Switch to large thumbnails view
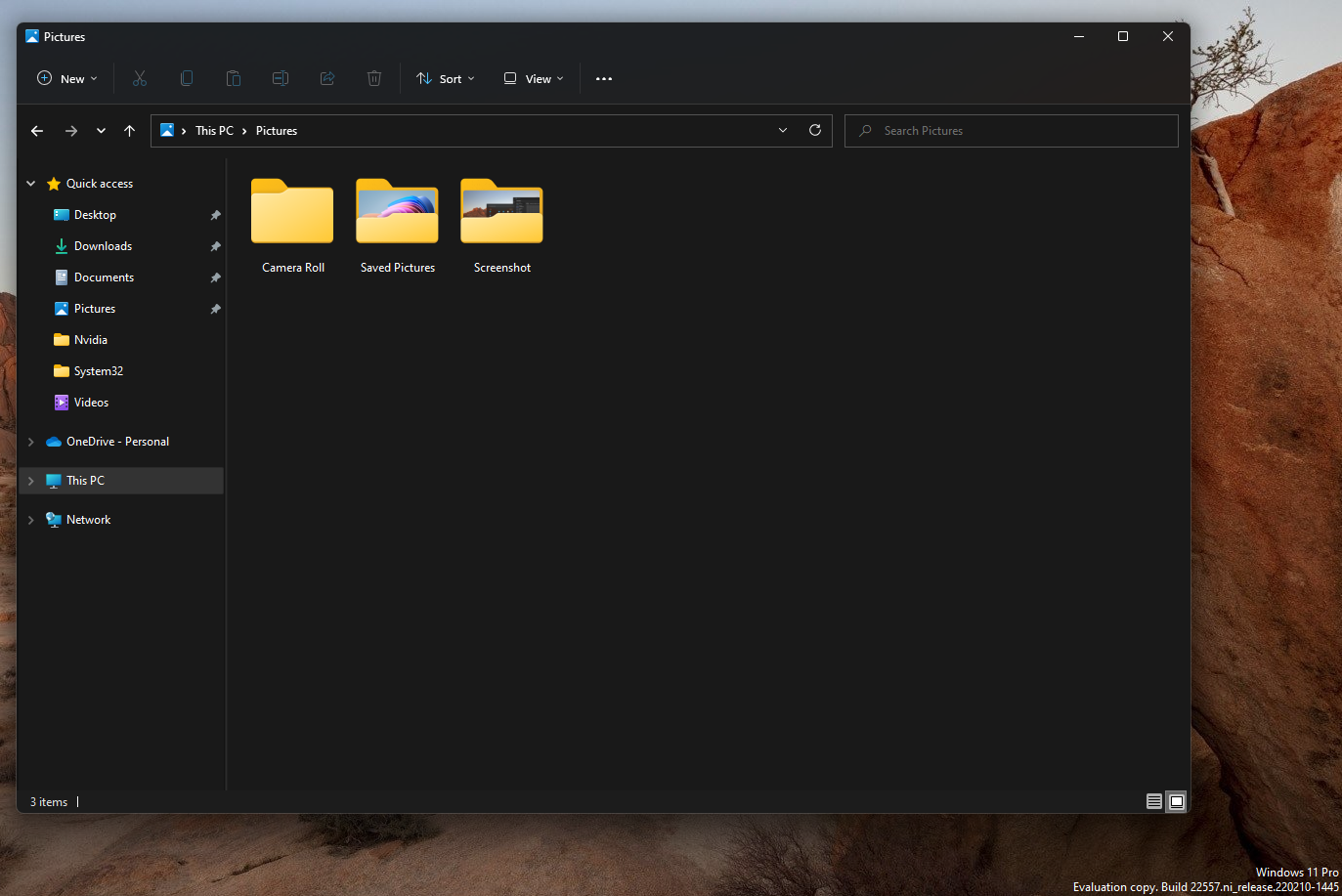The width and height of the screenshot is (1342, 896). [1177, 801]
